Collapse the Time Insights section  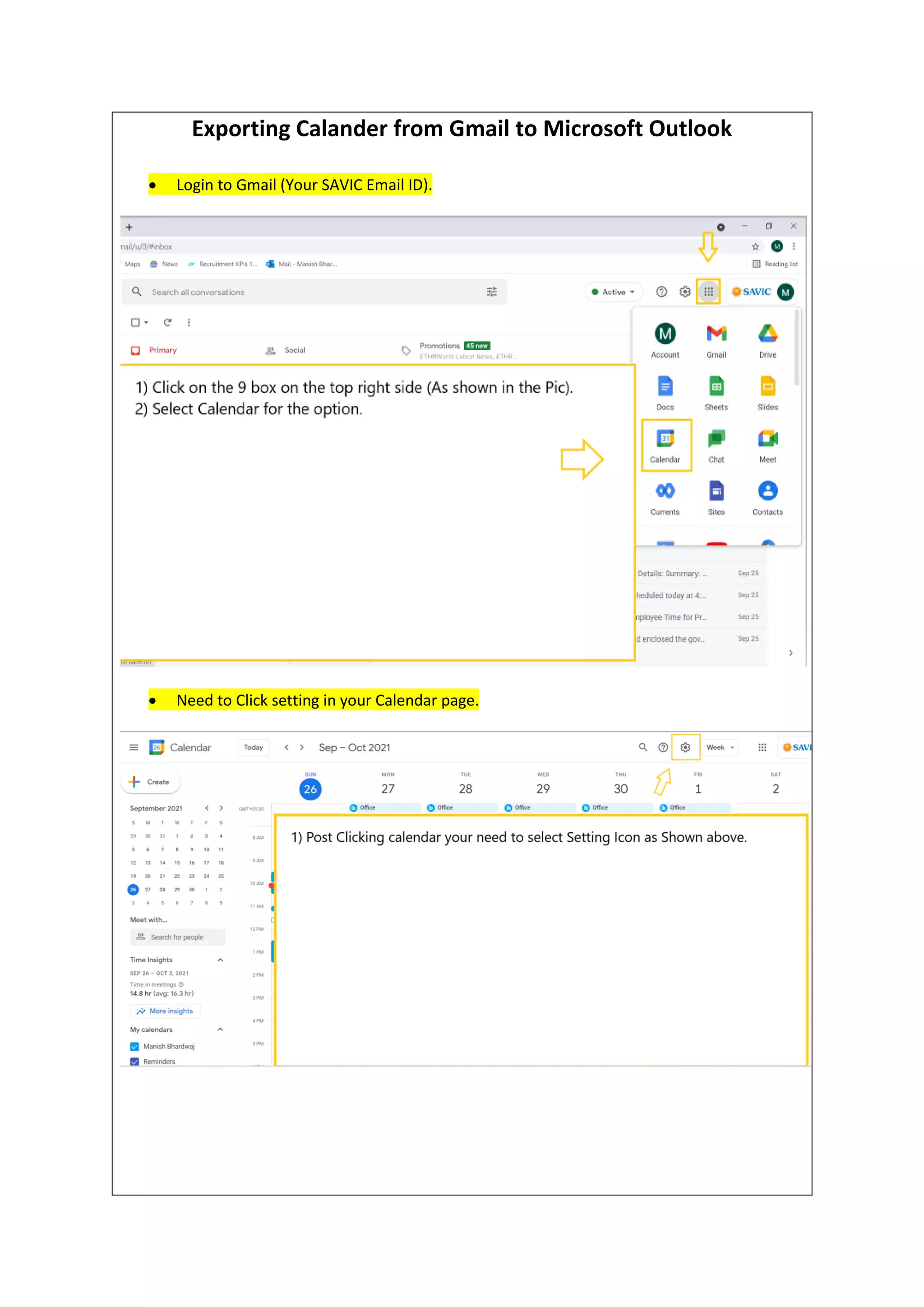(220, 960)
